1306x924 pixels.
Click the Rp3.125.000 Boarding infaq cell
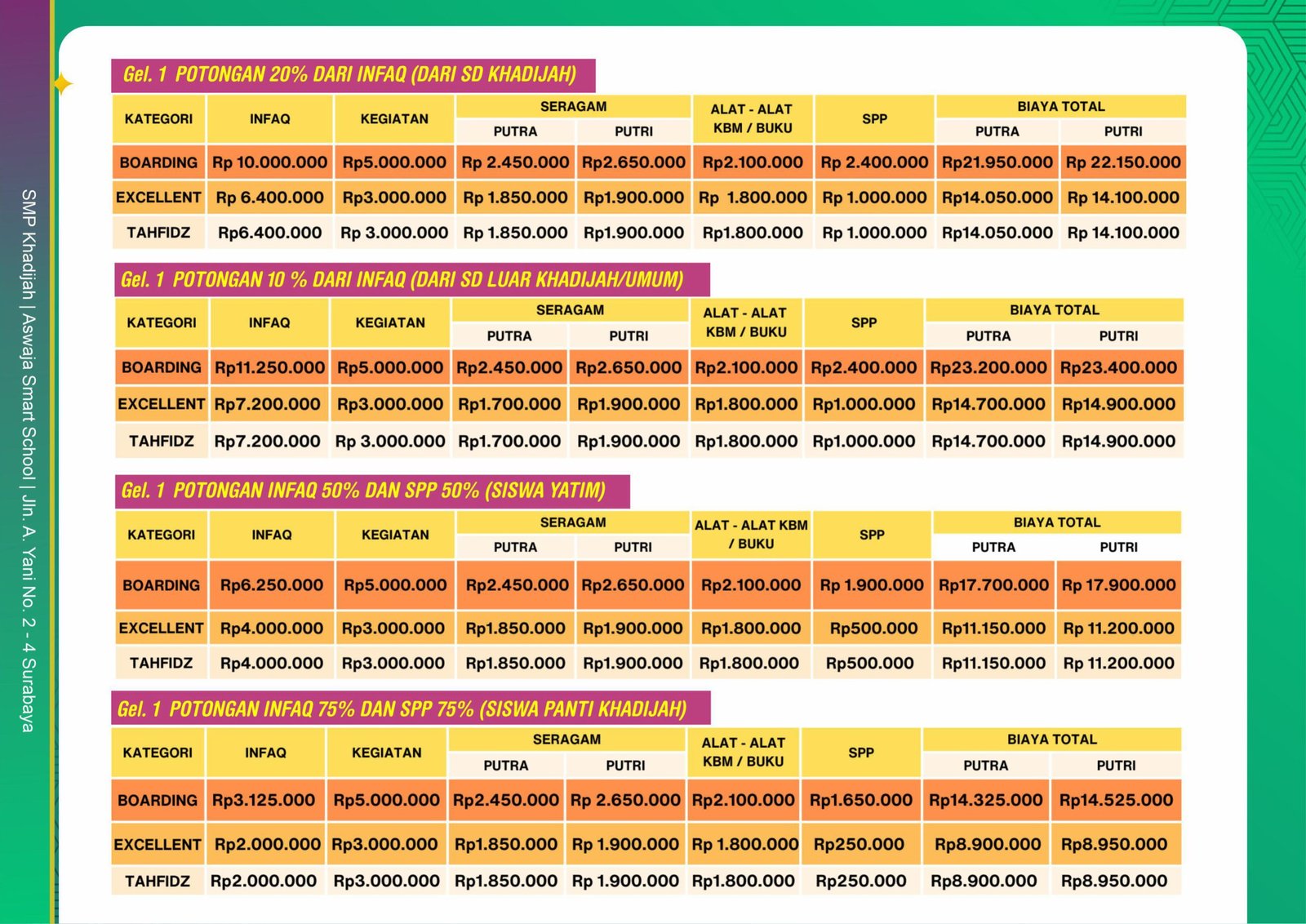coord(264,801)
